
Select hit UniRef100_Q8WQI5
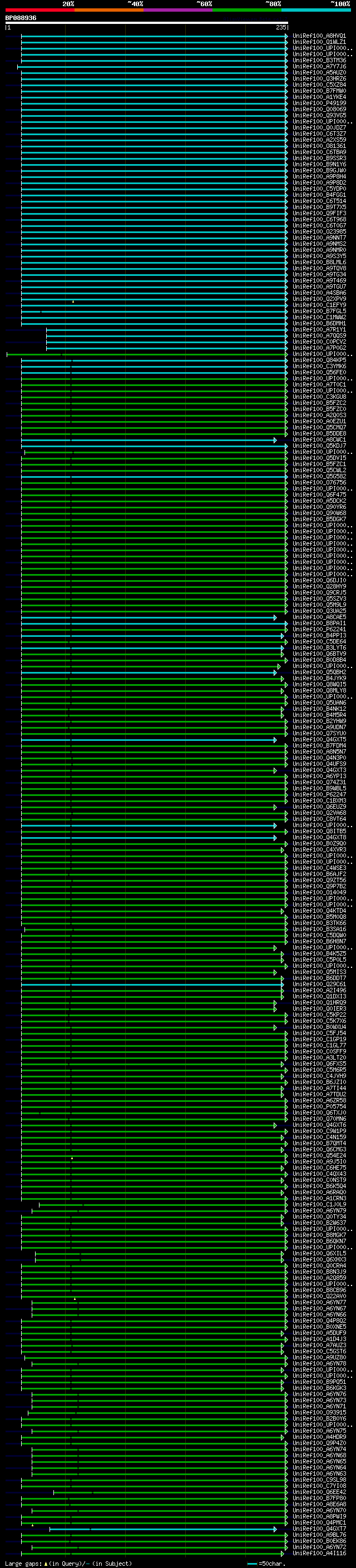319,684
